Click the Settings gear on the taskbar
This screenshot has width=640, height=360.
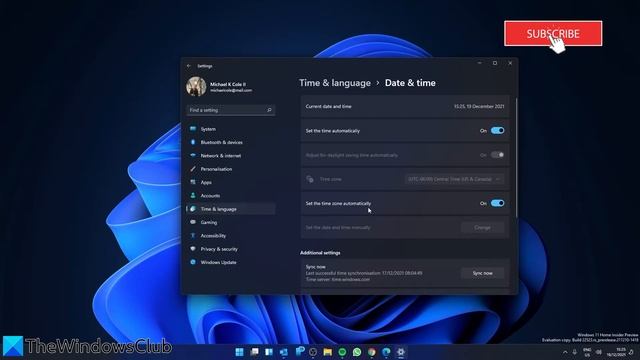pos(401,352)
